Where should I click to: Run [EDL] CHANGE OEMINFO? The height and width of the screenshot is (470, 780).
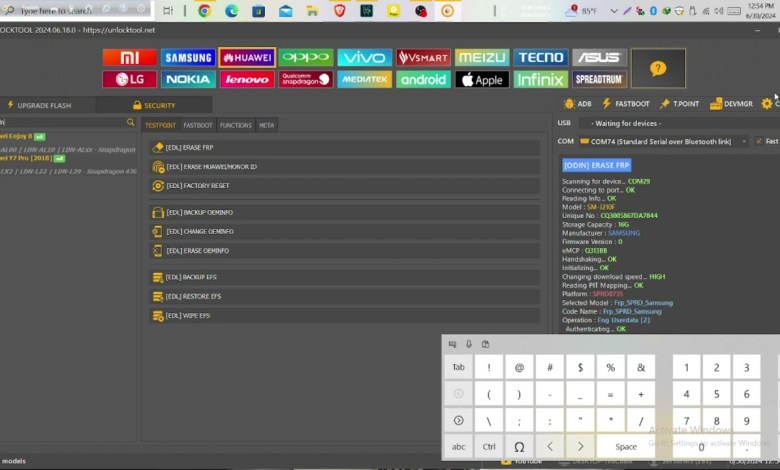[344, 231]
